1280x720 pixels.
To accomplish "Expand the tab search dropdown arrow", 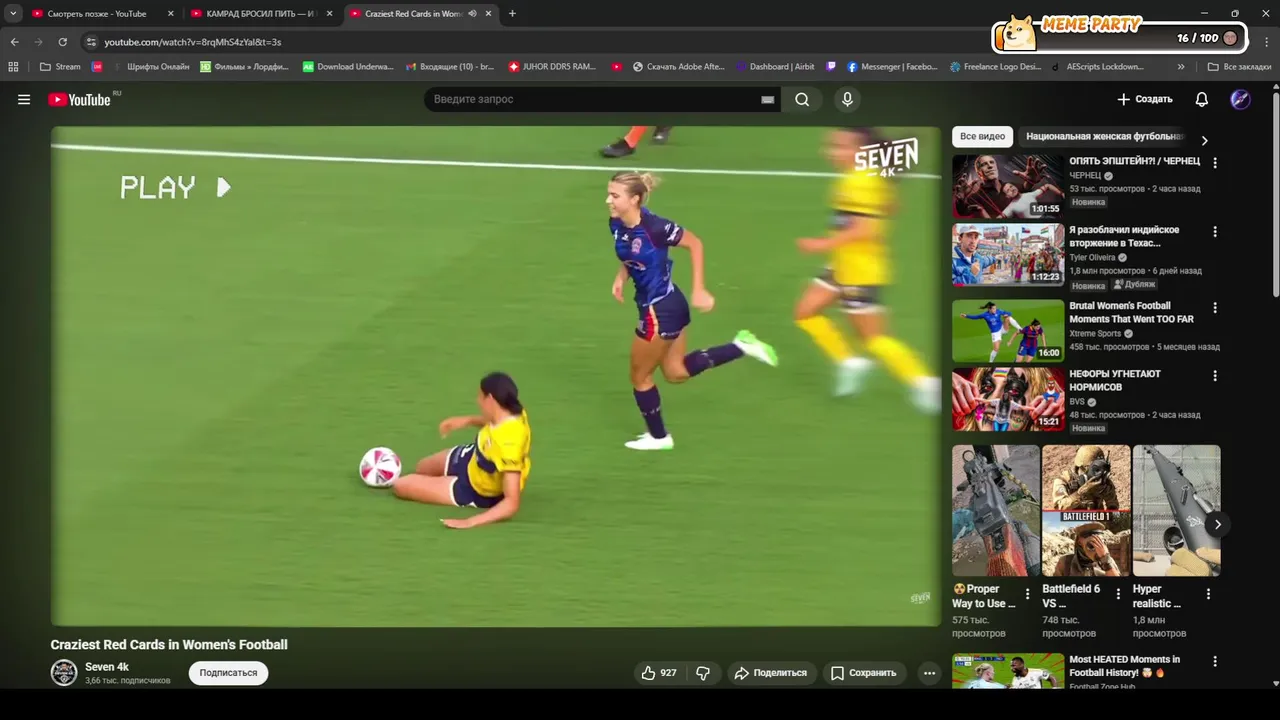I will [x=13, y=14].
